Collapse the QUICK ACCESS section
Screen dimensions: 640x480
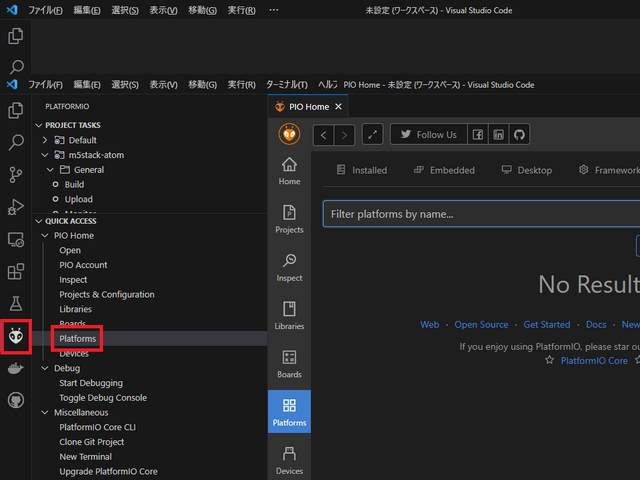39,221
